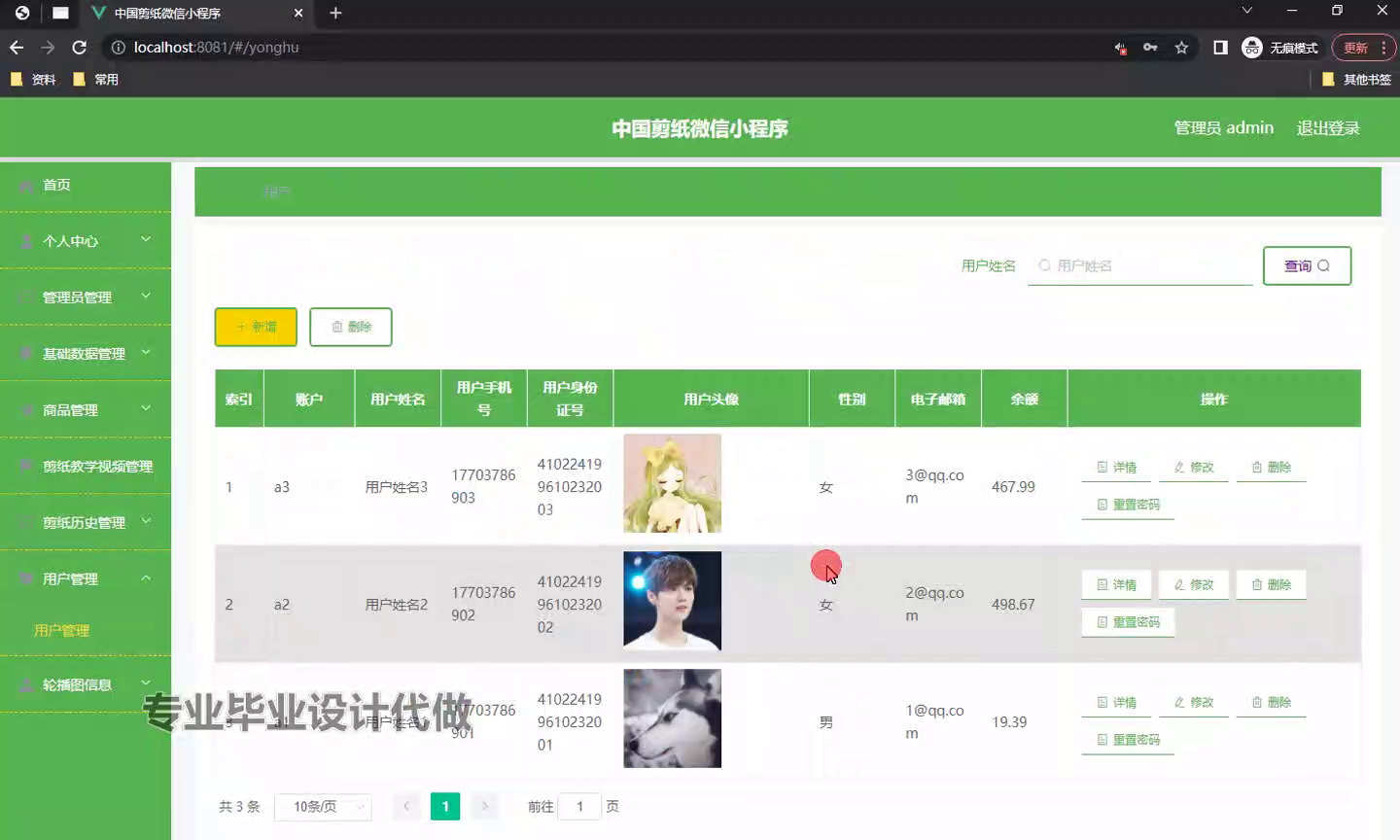Click the 前往 page number input
The image size is (1400, 840).
[580, 806]
